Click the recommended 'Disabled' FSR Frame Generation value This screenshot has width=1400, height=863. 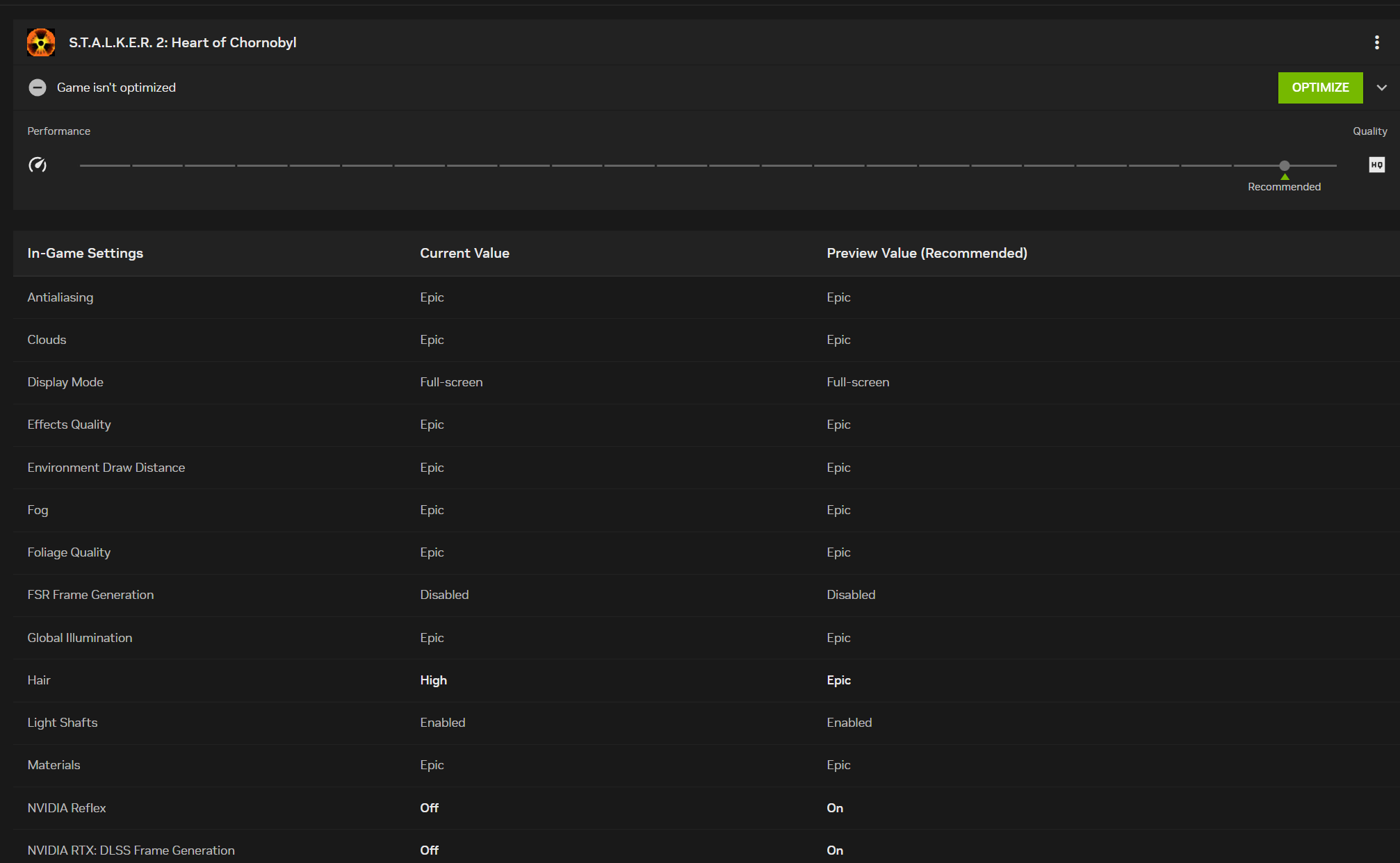coord(851,595)
